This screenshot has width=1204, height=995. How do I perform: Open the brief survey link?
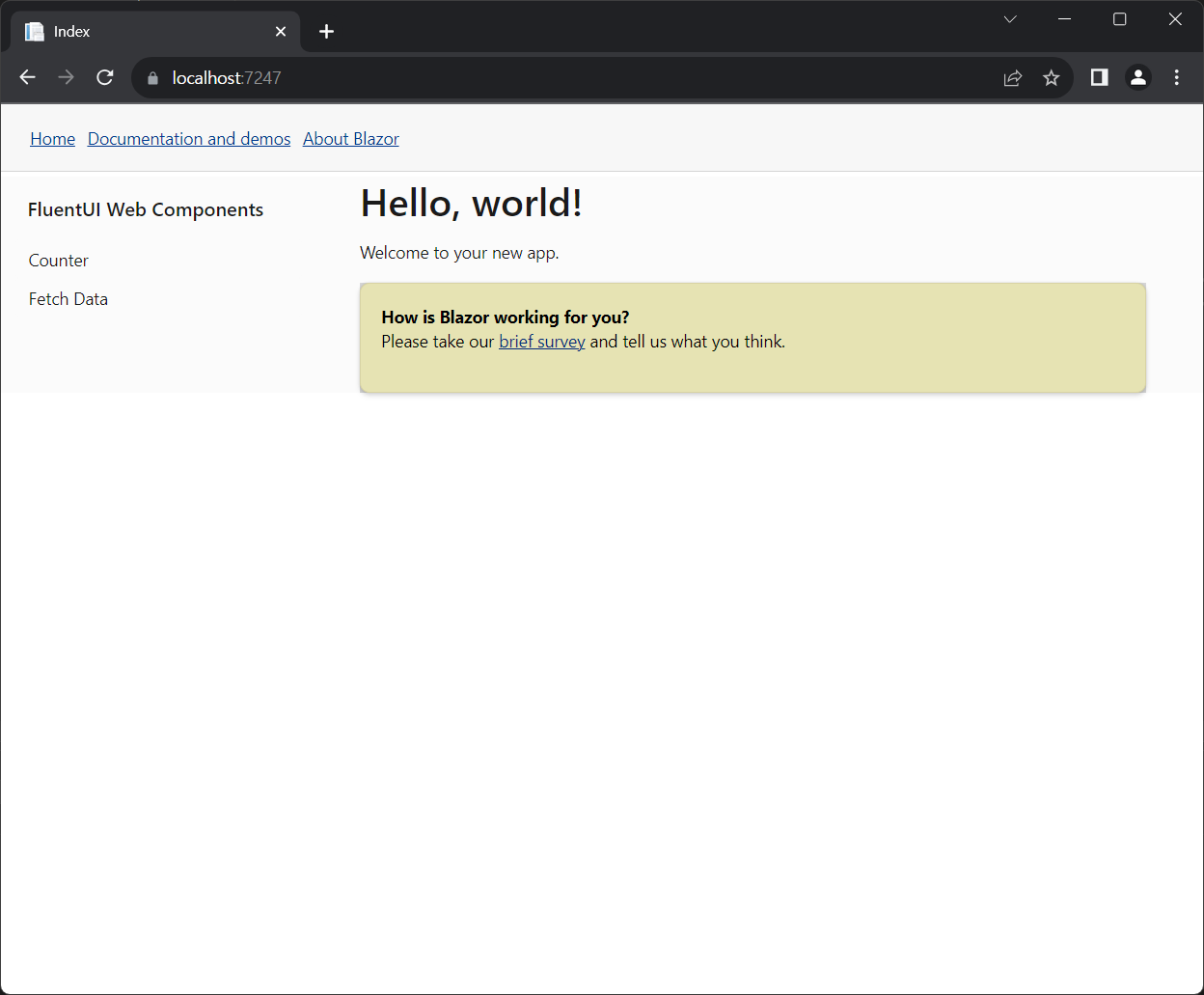542,342
